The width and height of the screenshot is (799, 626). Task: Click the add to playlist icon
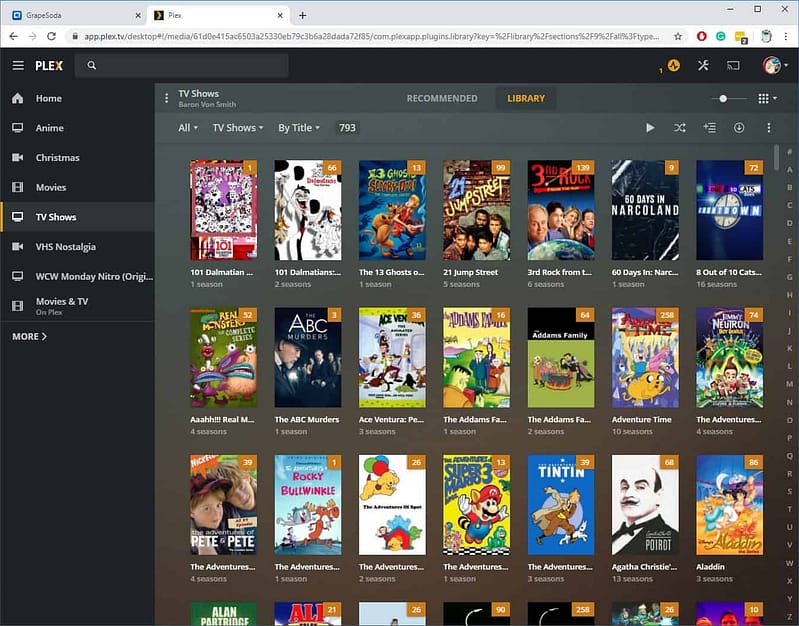coord(709,127)
